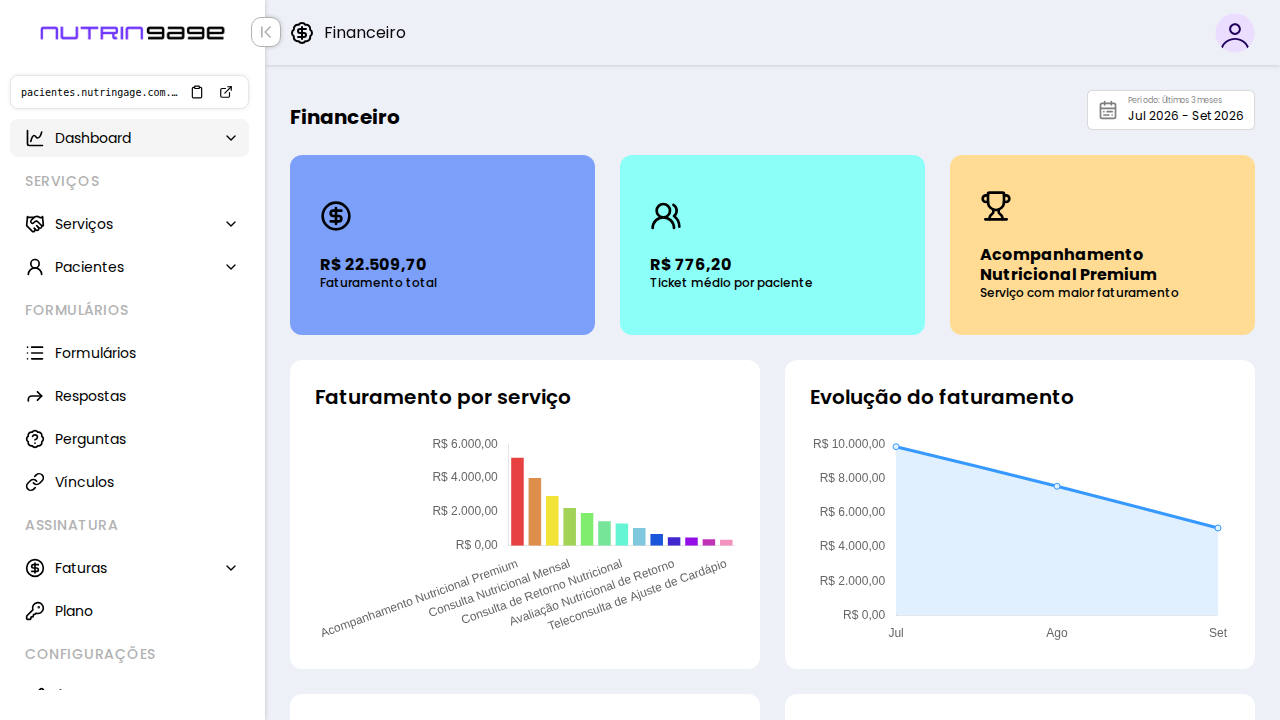Copy the patients URL with clipboard icon
Viewport: 1280px width, 720px height.
[197, 92]
